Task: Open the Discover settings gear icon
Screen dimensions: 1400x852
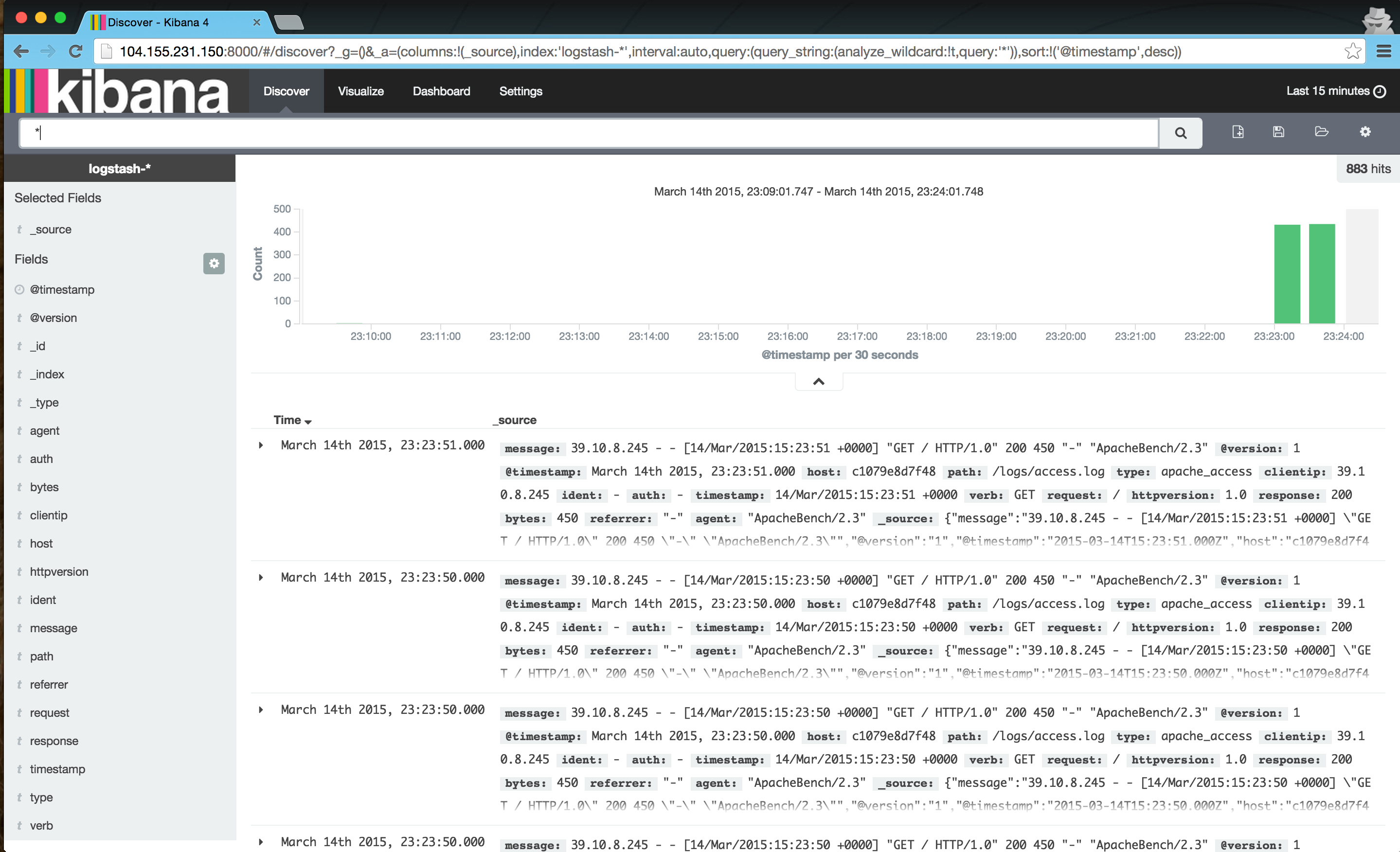Action: [1365, 132]
